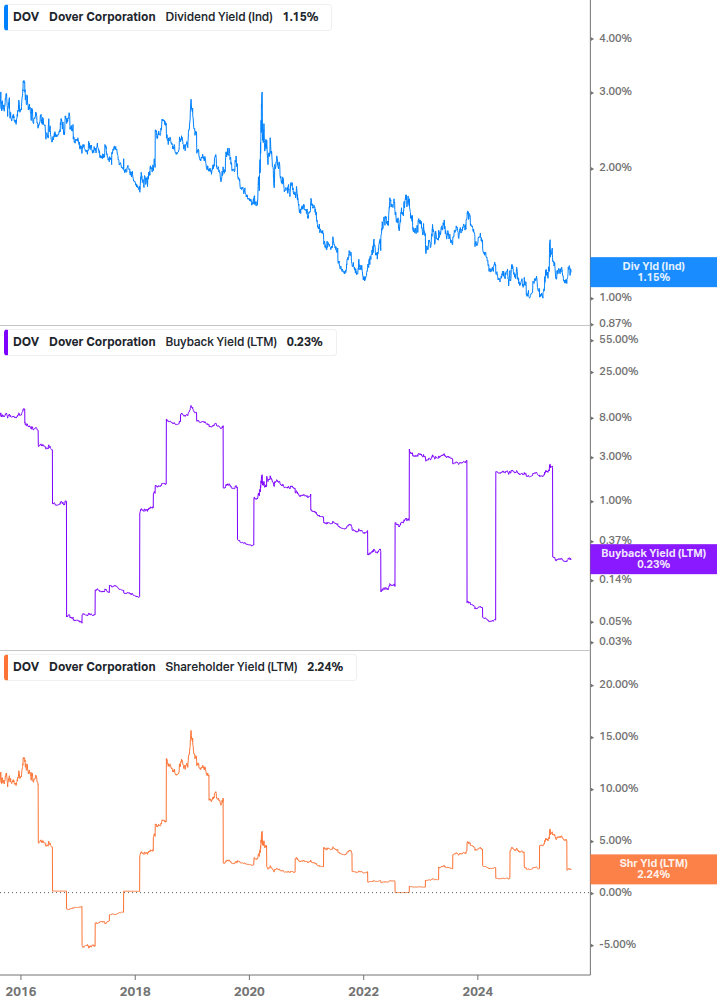
Task: Click the 0.00% tick on shareholder yield axis
Action: [615, 892]
